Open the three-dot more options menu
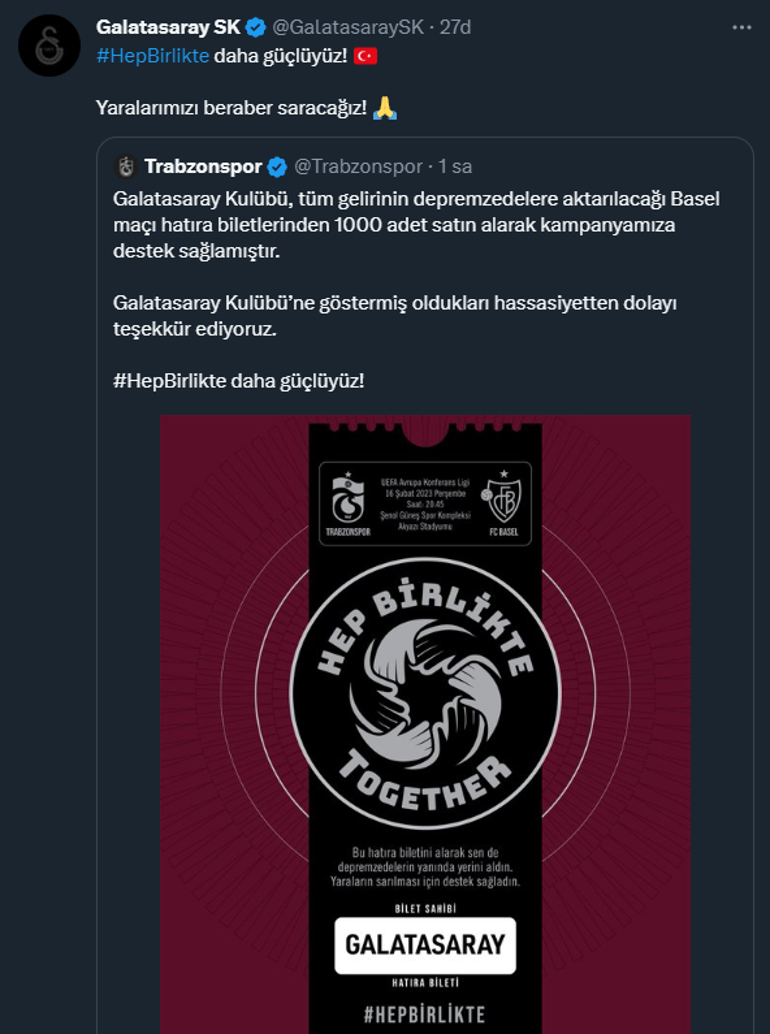The height and width of the screenshot is (1034, 770). pyautogui.click(x=742, y=28)
